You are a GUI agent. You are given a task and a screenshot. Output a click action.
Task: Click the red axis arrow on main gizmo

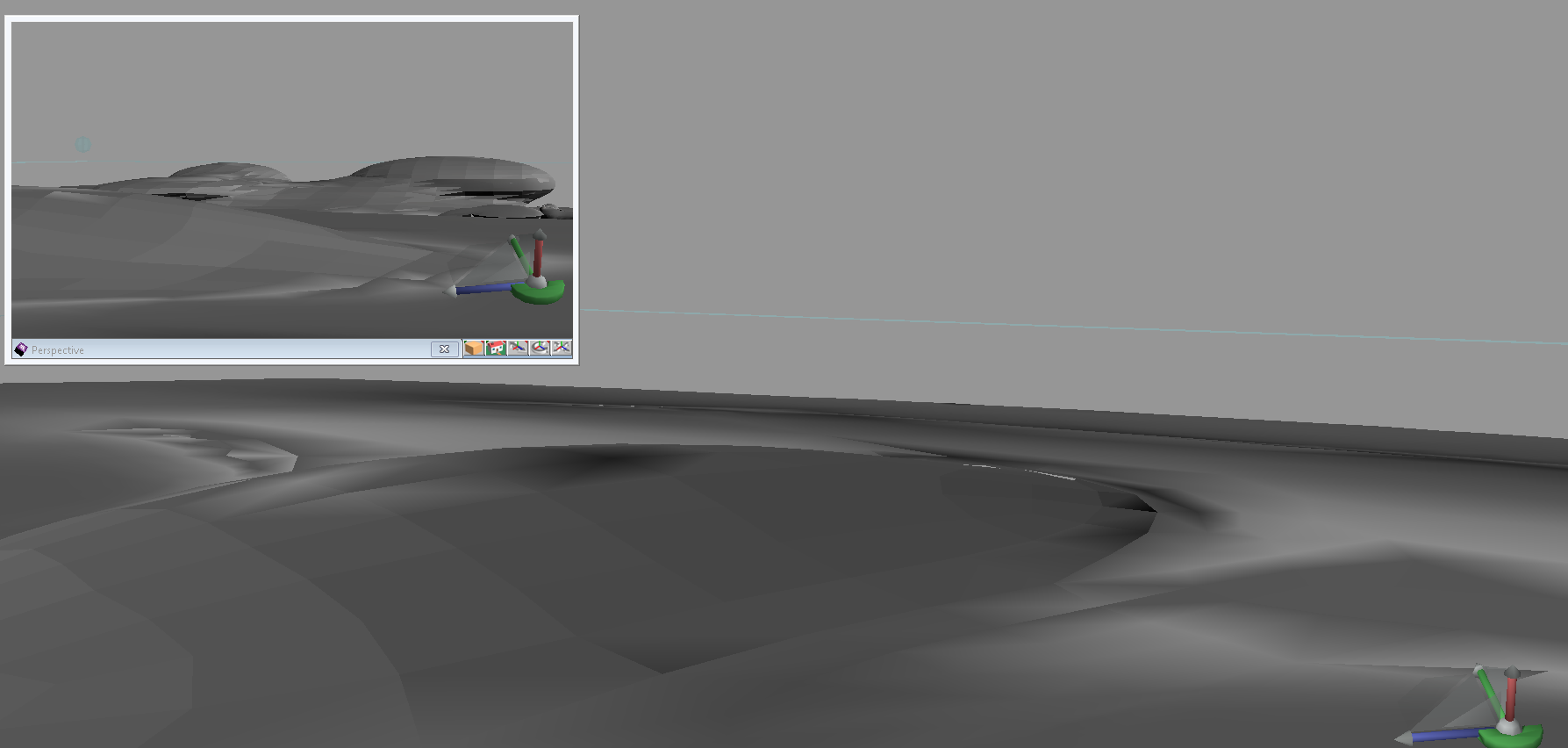(x=1511, y=695)
